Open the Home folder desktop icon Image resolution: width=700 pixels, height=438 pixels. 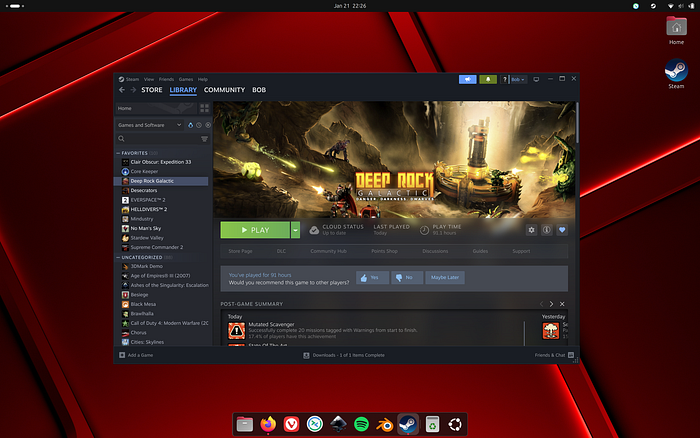(676, 30)
